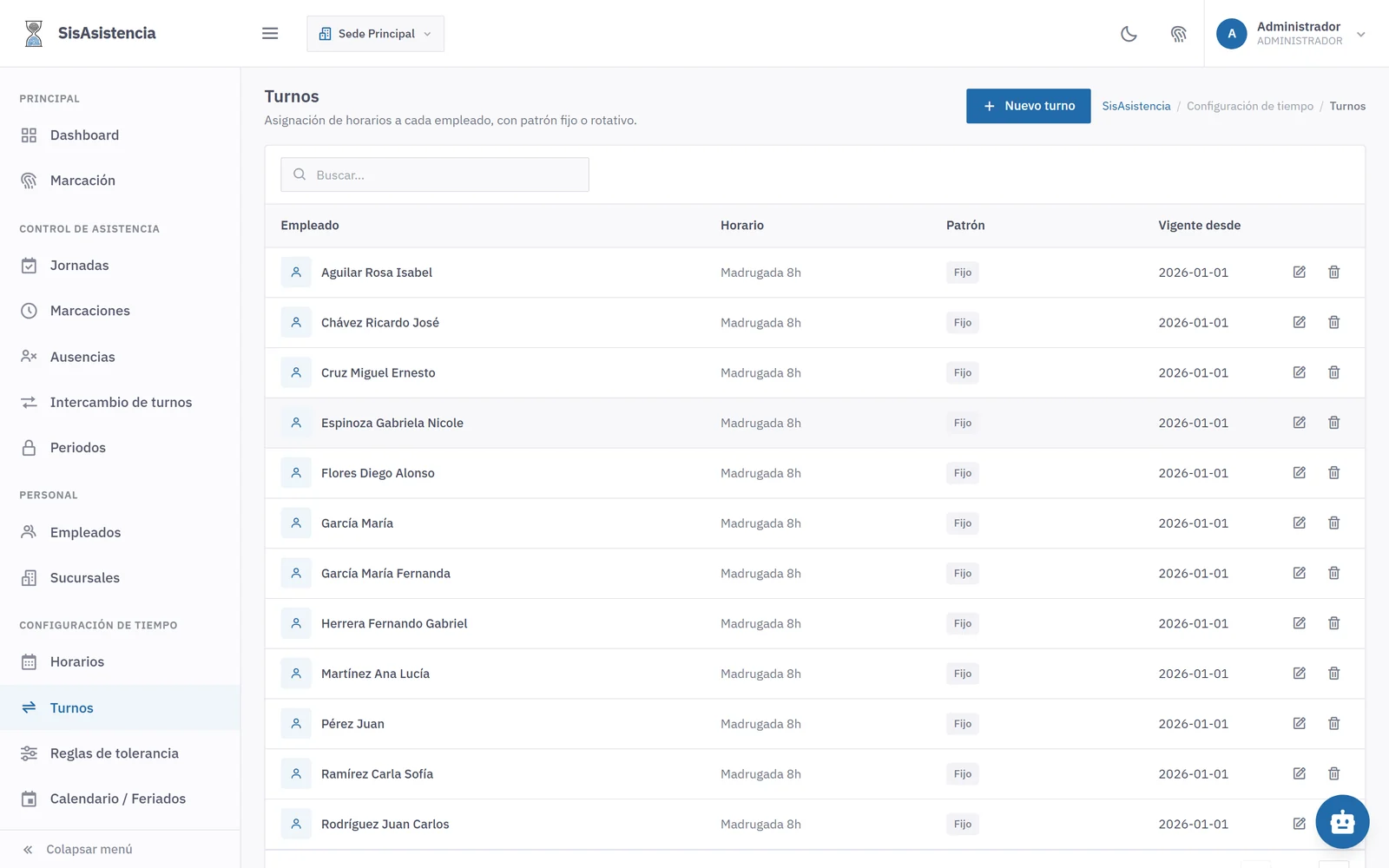1389x868 pixels.
Task: Edit Aguilar Rosa Isabel's shift
Action: pyautogui.click(x=1299, y=273)
